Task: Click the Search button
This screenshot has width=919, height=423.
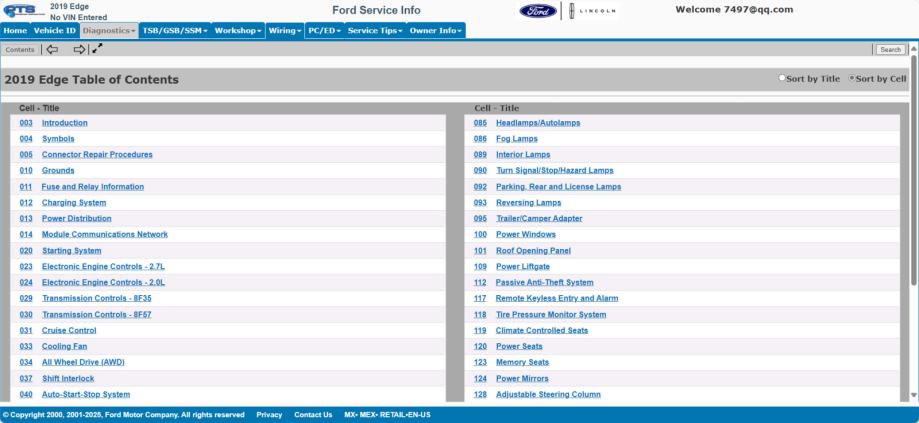Action: [x=890, y=50]
